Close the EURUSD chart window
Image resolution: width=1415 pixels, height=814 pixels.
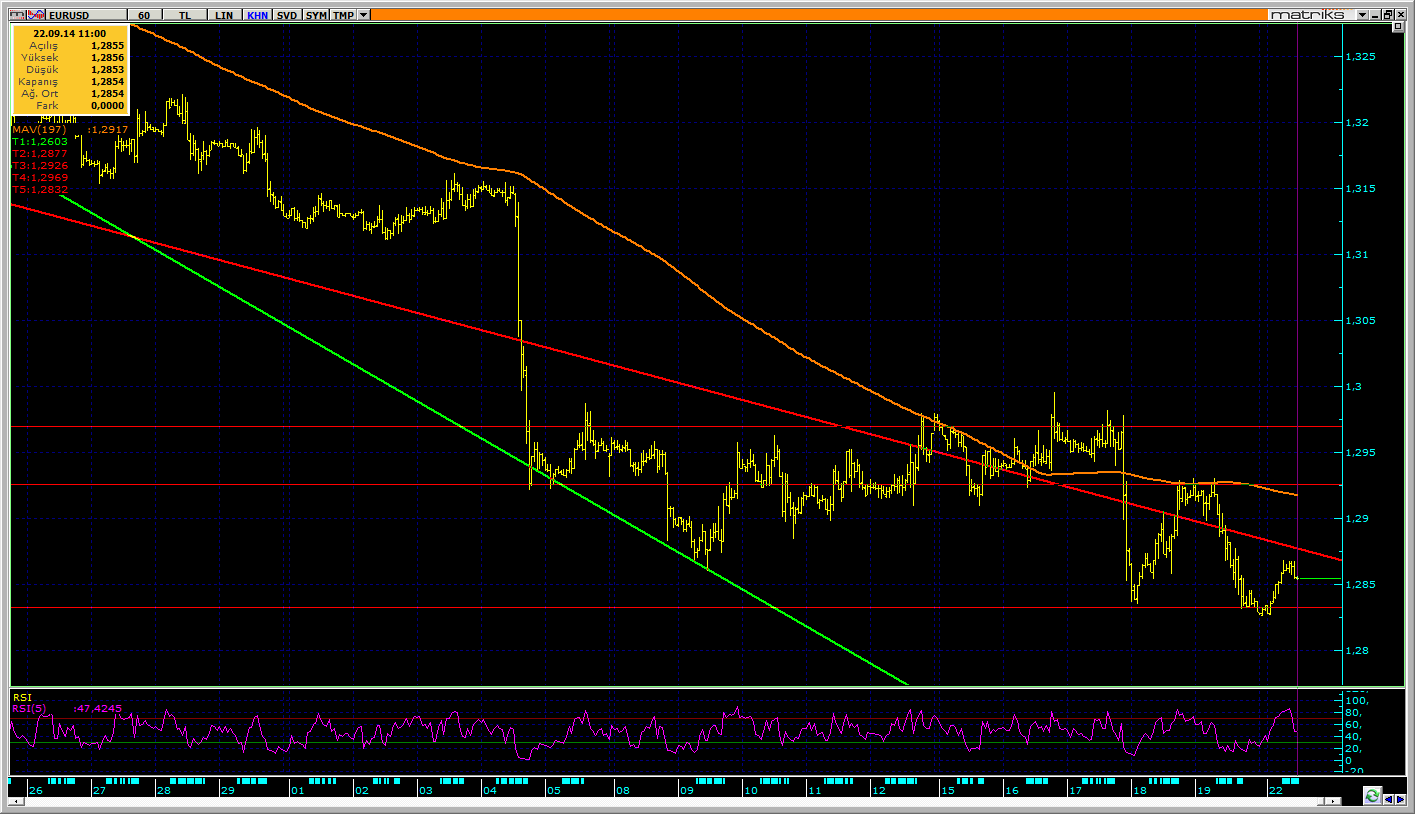pyautogui.click(x=1401, y=15)
